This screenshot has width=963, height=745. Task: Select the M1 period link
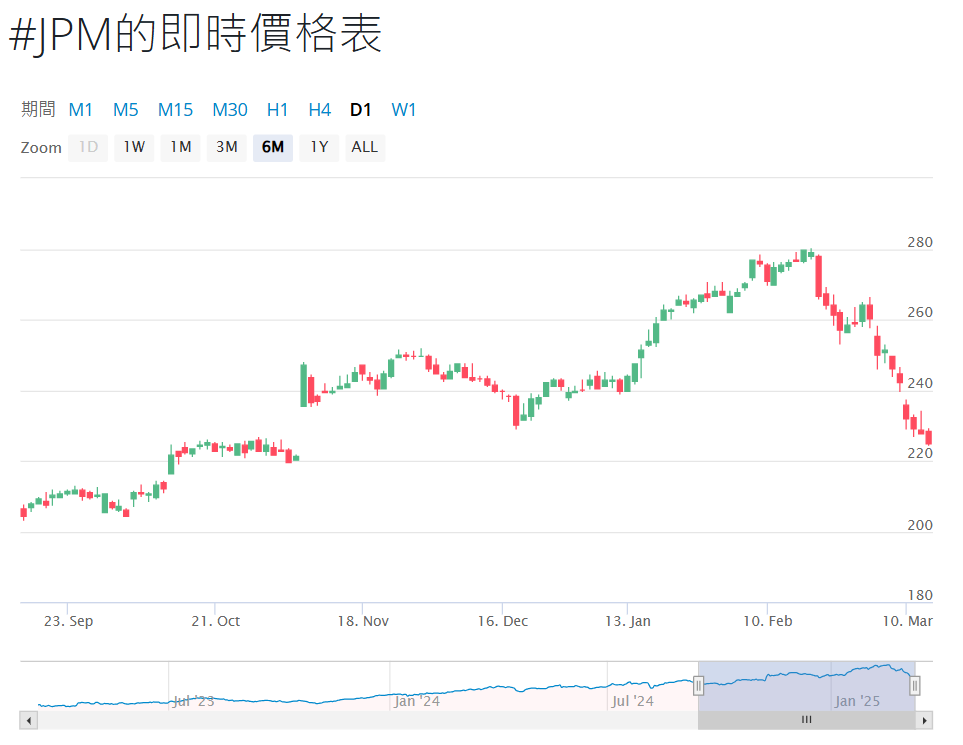pos(80,110)
